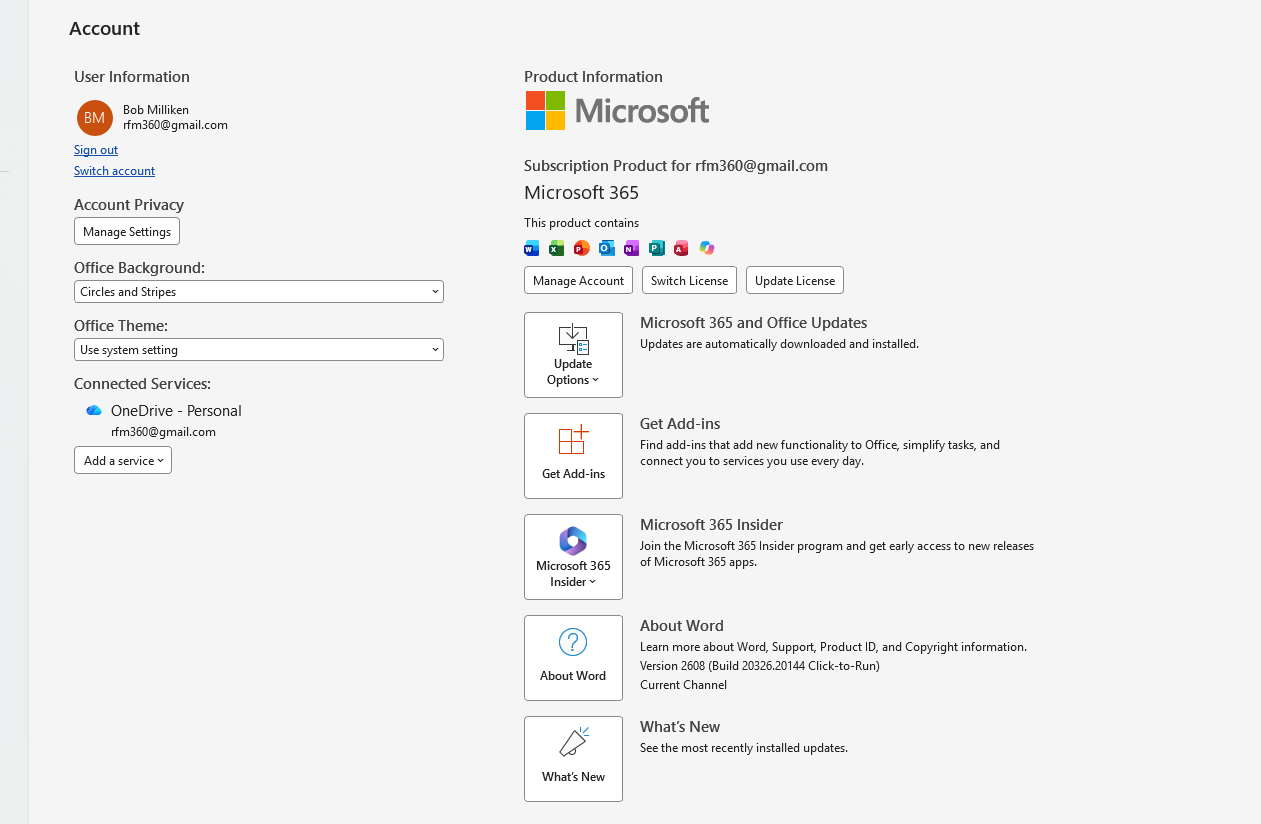Click the Publisher app icon under product contents
Viewport: 1261px width, 824px height.
657,248
